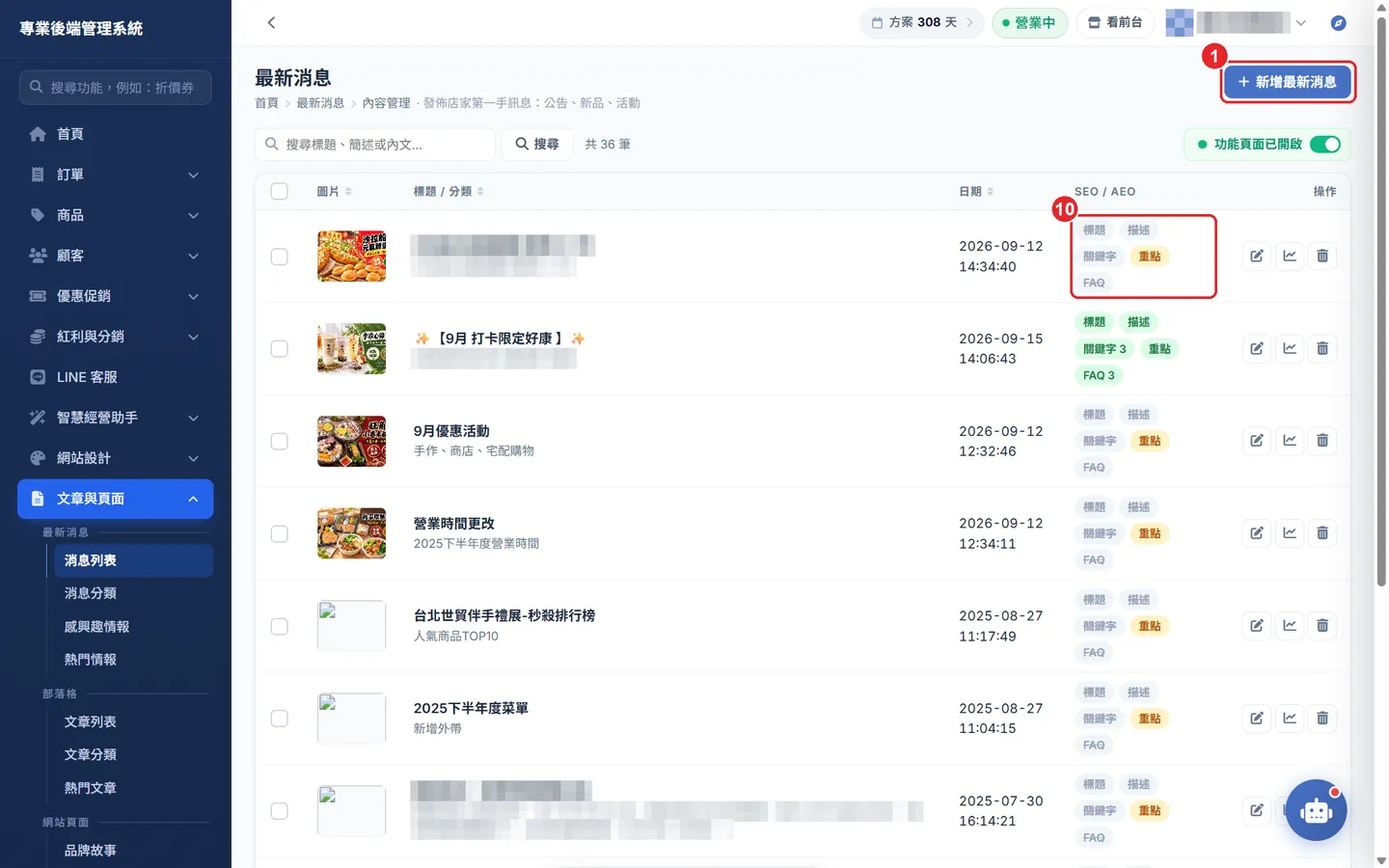Screen dimensions: 1389x868
Task: Open the compass icon in top right
Action: point(1338,22)
